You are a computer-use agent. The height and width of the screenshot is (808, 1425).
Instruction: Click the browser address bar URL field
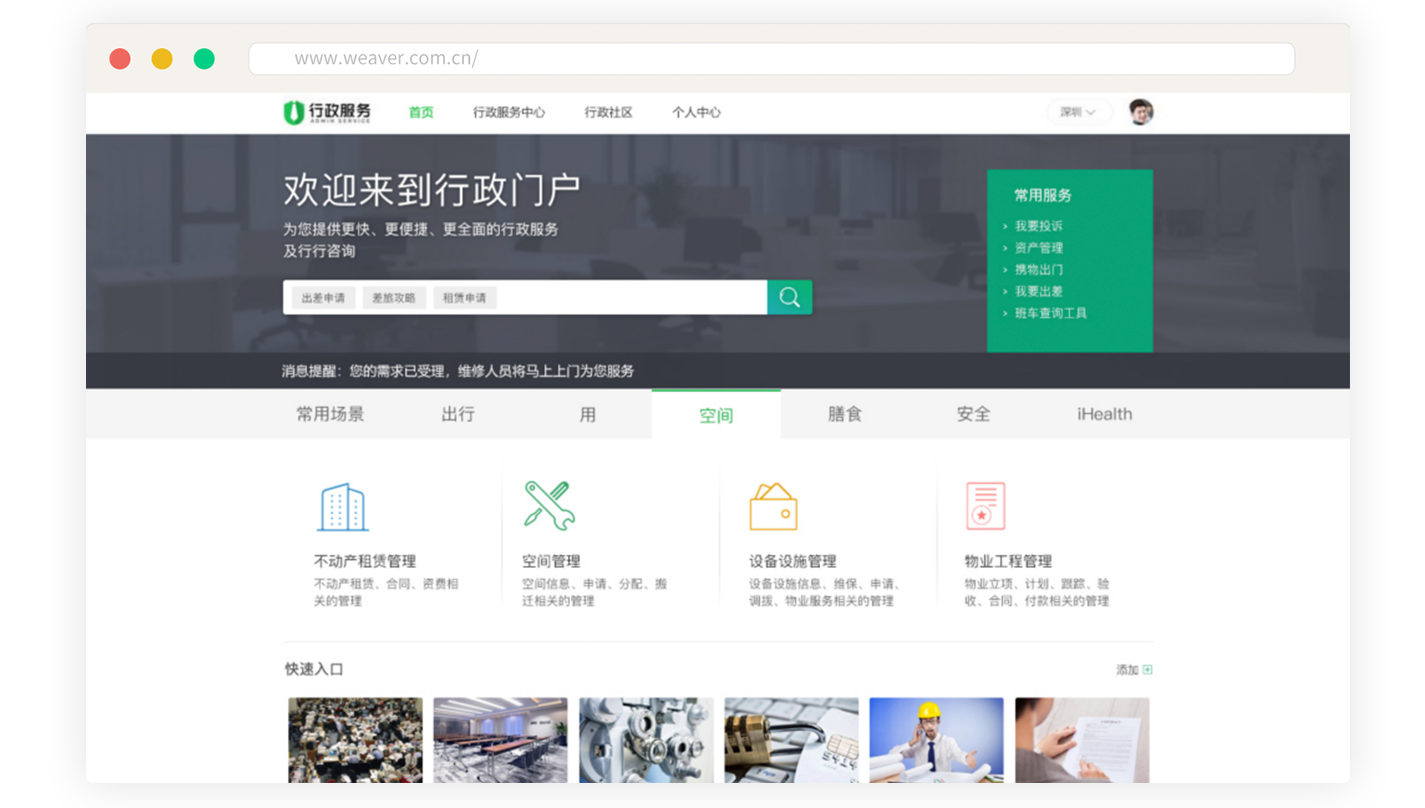(770, 58)
